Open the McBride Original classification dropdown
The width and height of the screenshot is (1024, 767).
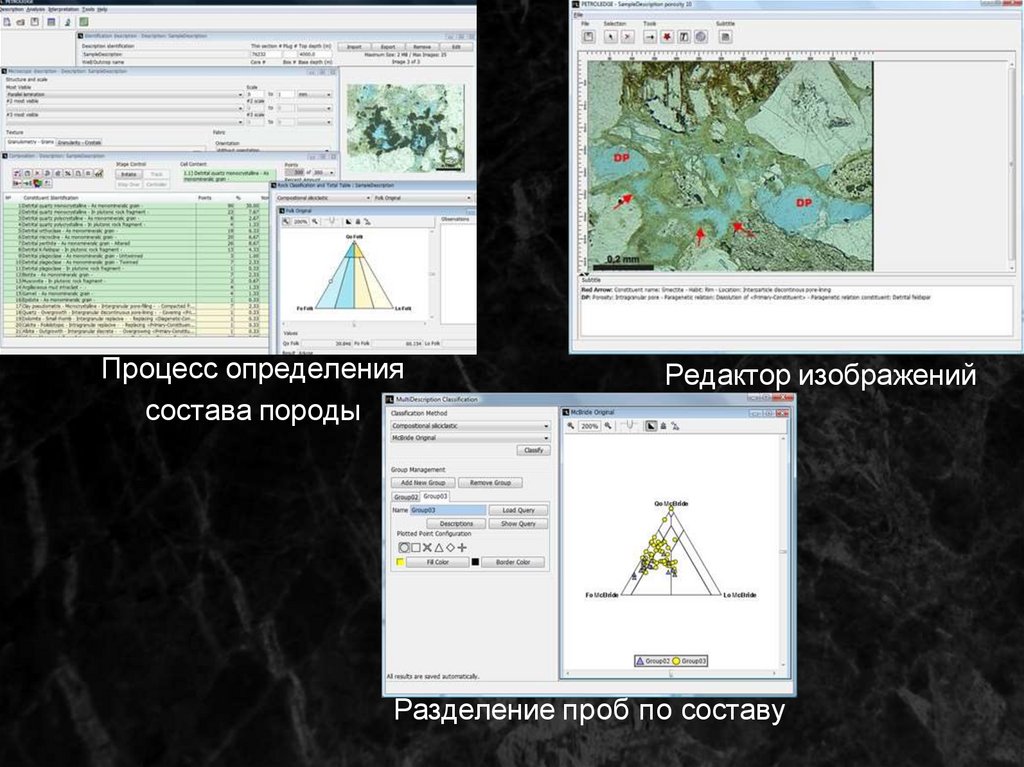pyautogui.click(x=470, y=438)
